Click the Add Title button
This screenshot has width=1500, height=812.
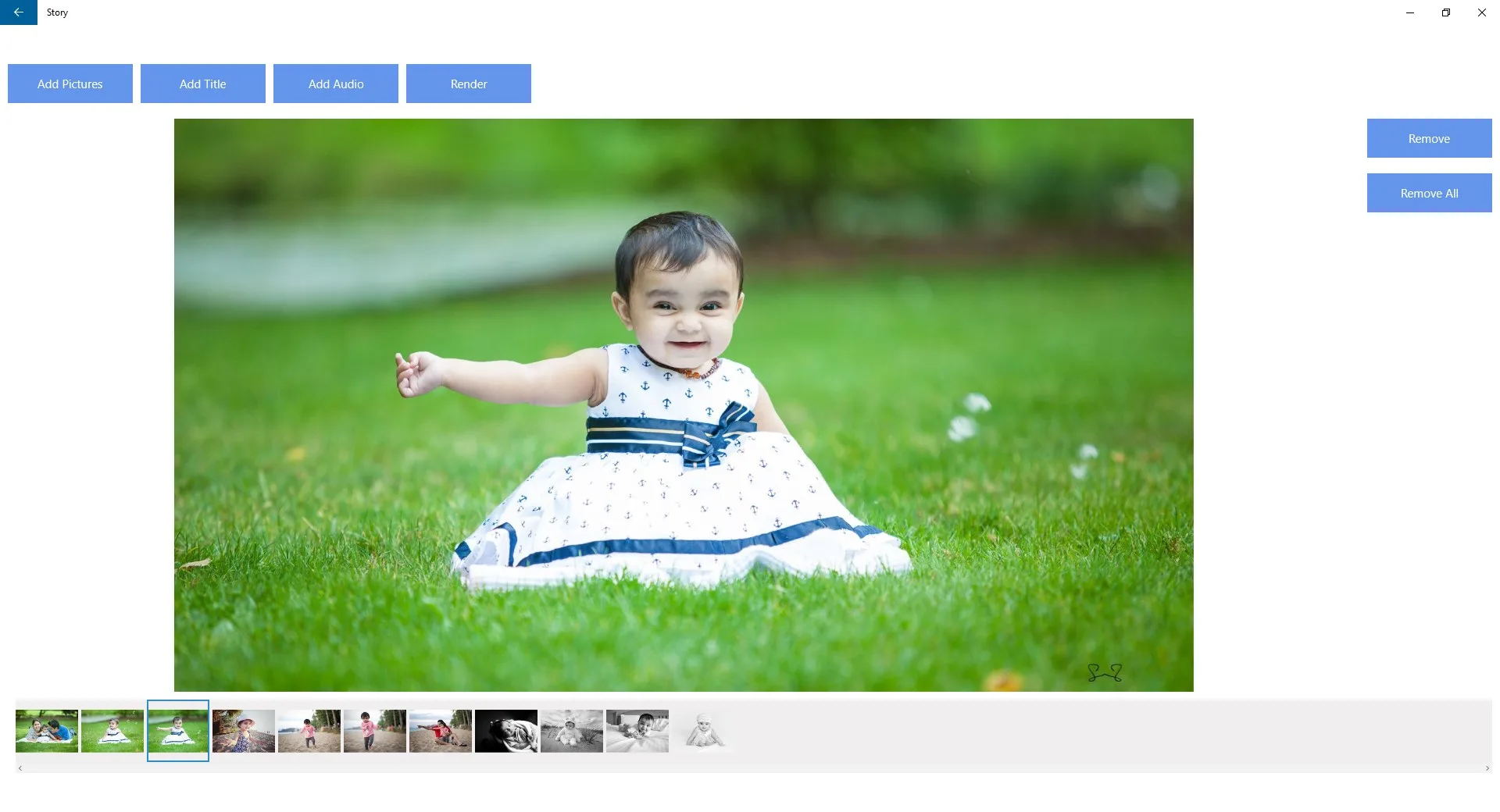[x=203, y=84]
